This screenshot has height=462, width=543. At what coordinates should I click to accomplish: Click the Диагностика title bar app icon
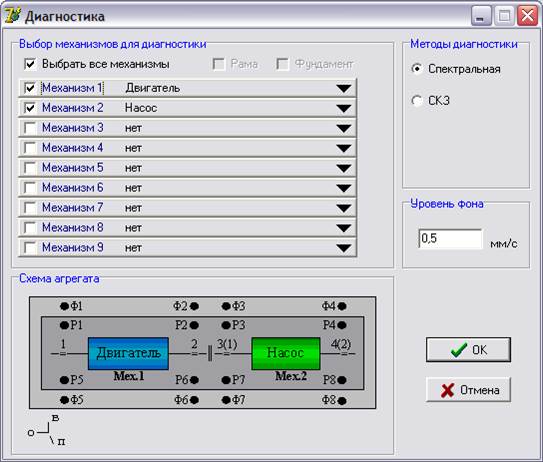coord(12,16)
